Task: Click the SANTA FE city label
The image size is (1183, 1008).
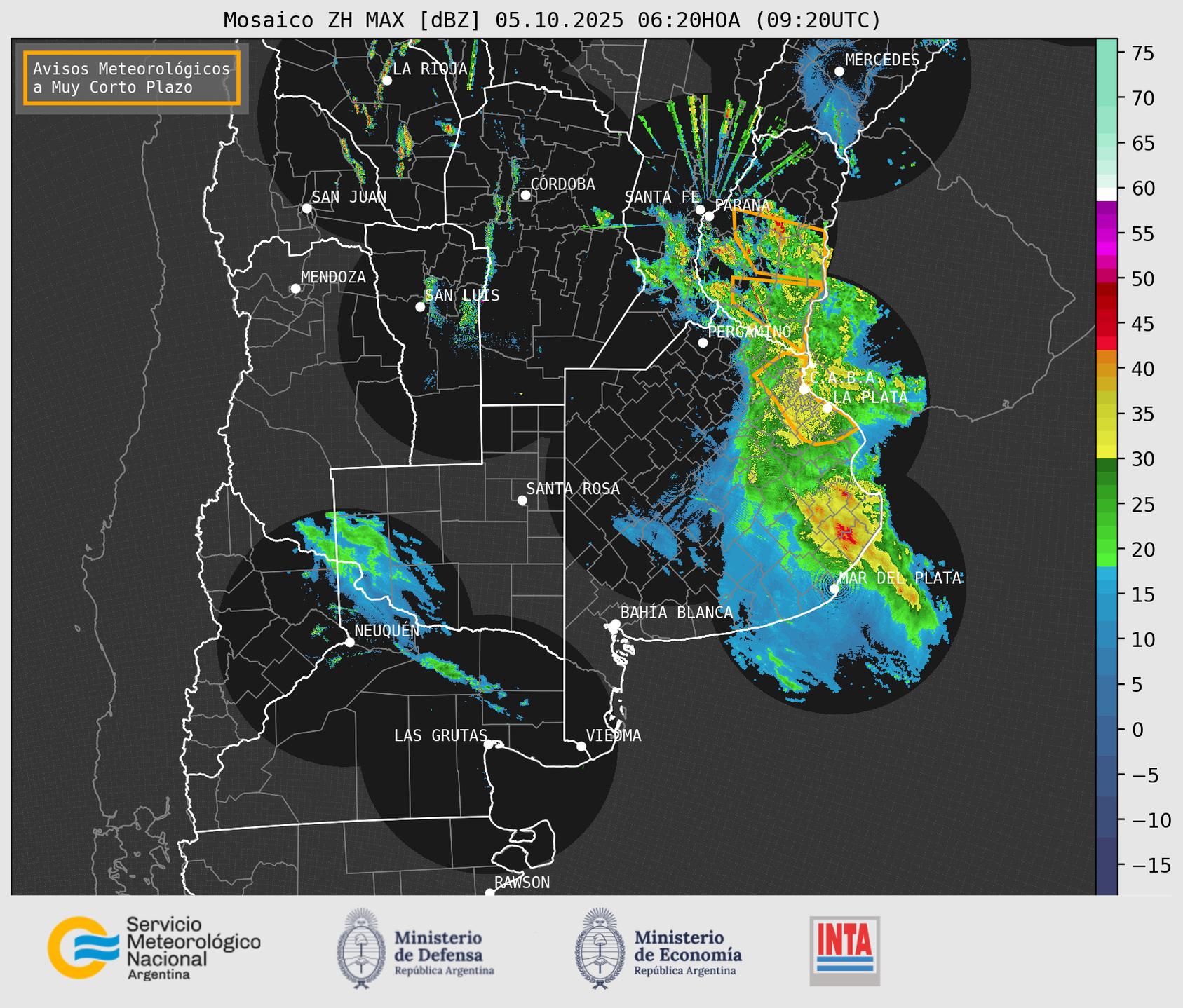Action: [x=662, y=197]
